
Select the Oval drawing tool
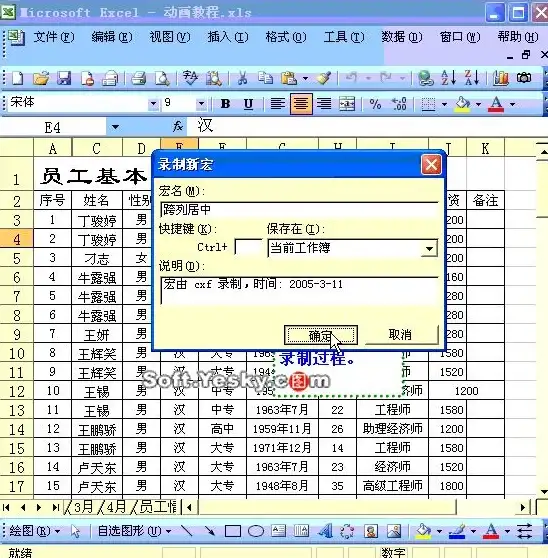(255, 531)
